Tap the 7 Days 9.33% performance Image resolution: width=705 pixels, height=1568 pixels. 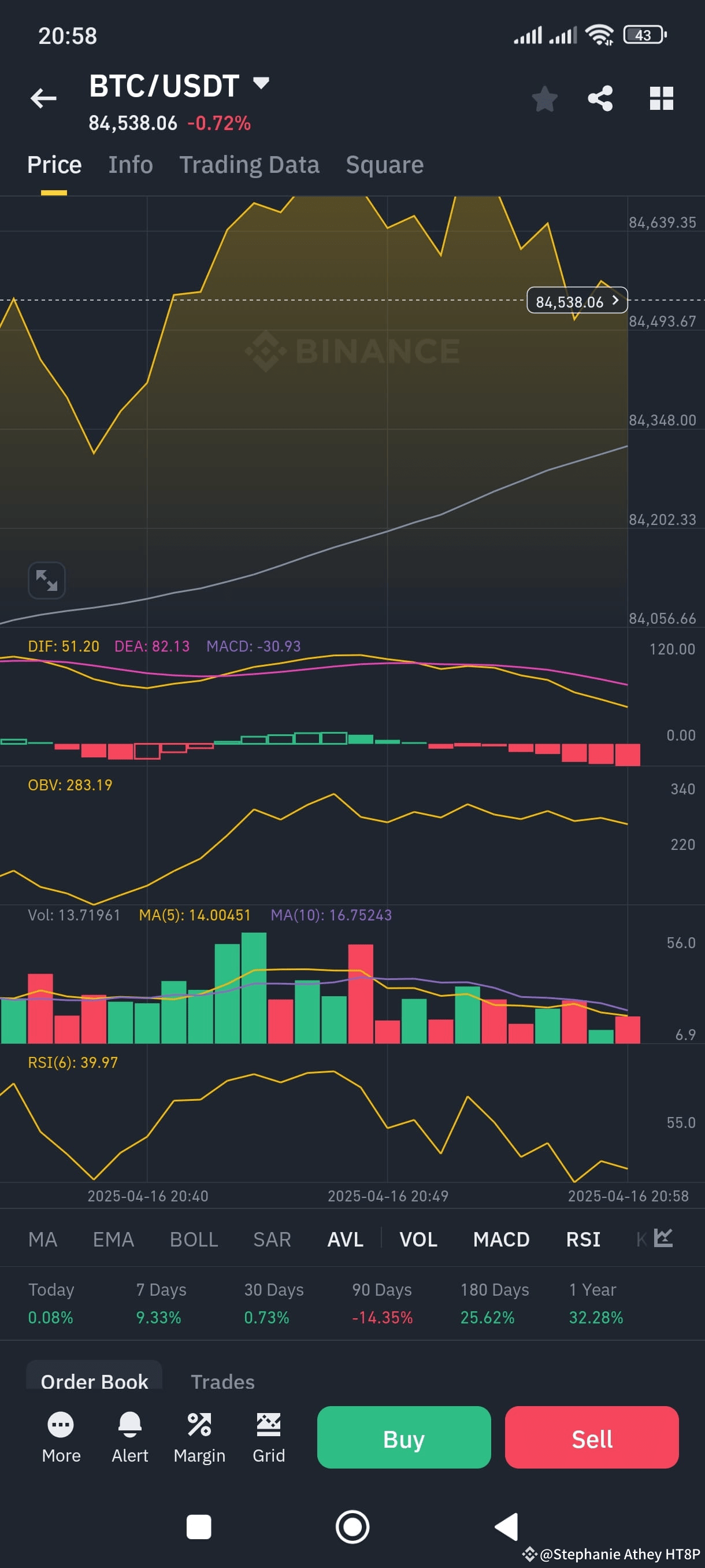tap(161, 1303)
